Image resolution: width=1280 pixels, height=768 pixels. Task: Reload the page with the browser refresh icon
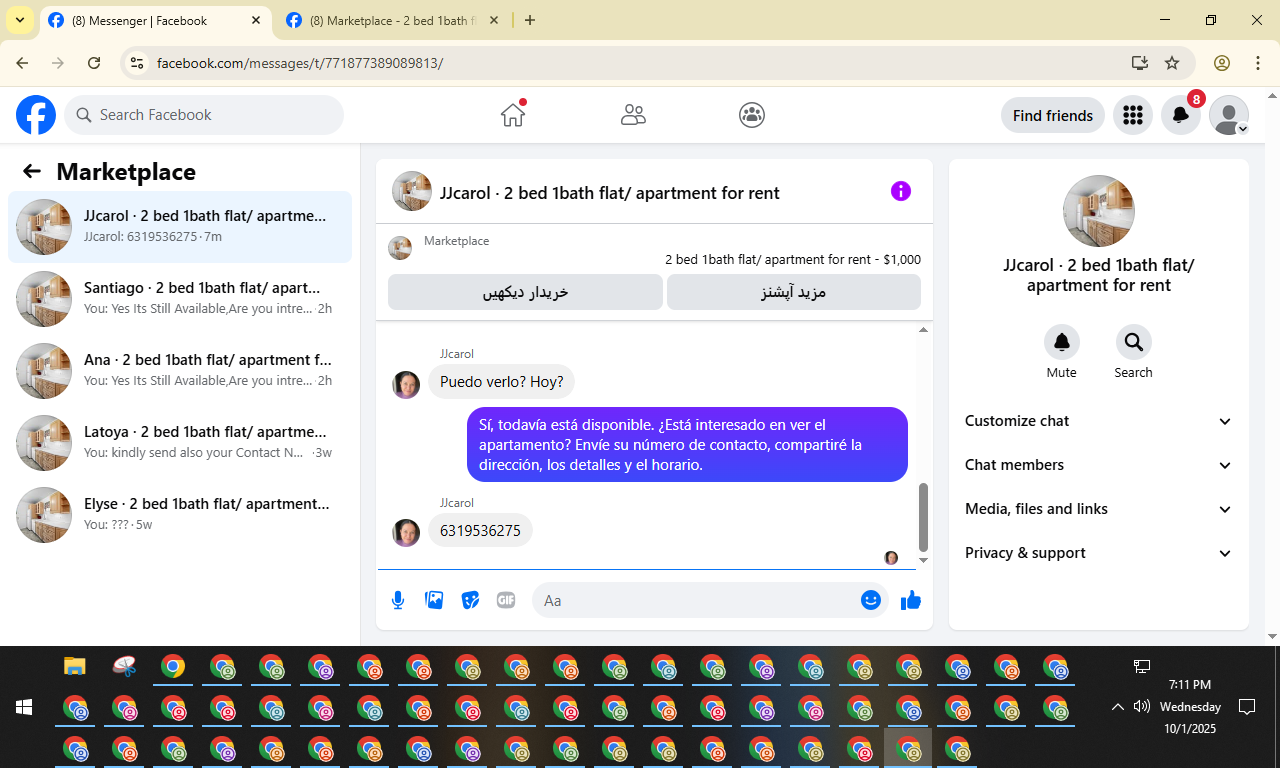coord(94,63)
